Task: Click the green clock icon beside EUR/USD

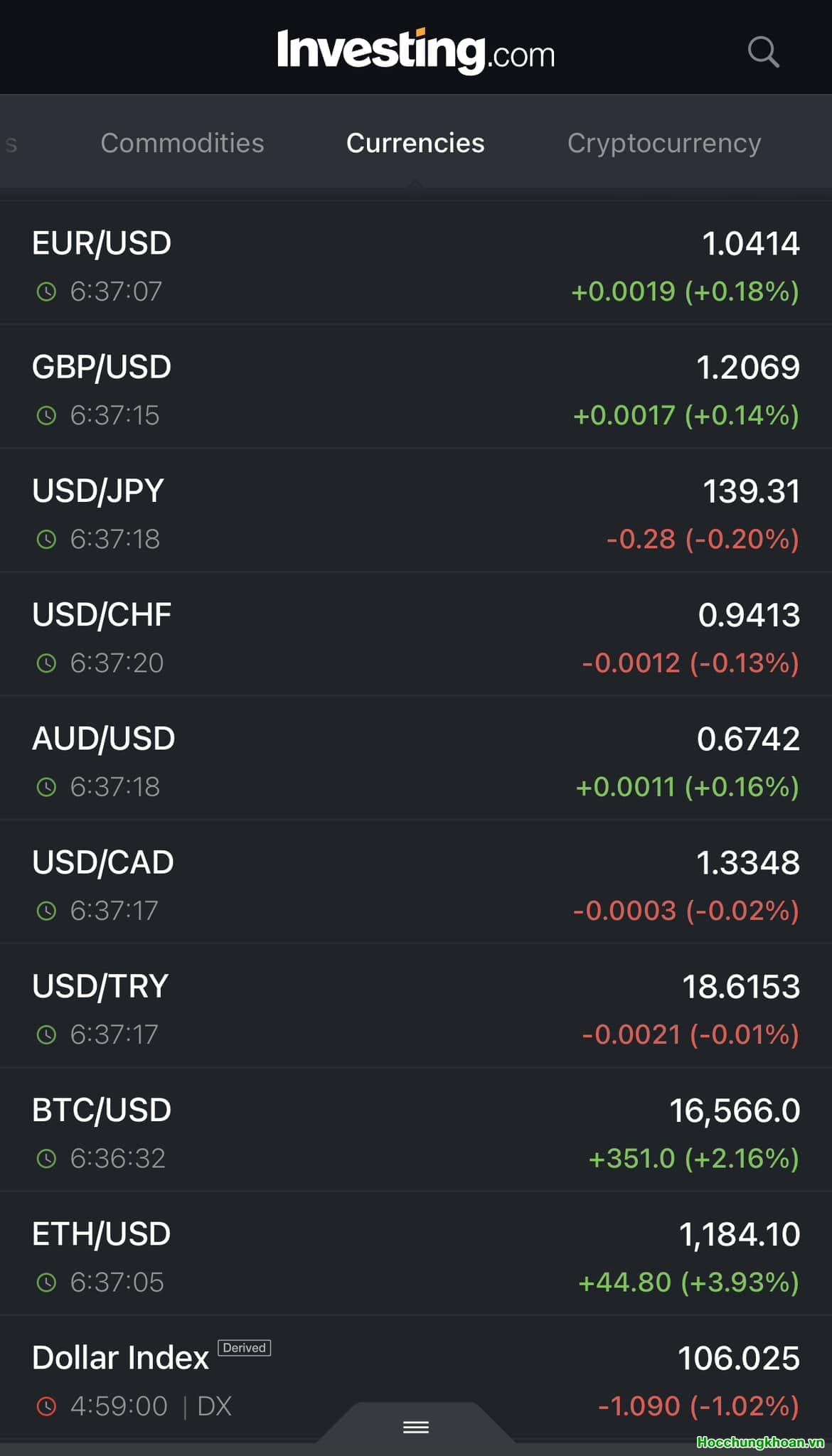Action: (46, 291)
